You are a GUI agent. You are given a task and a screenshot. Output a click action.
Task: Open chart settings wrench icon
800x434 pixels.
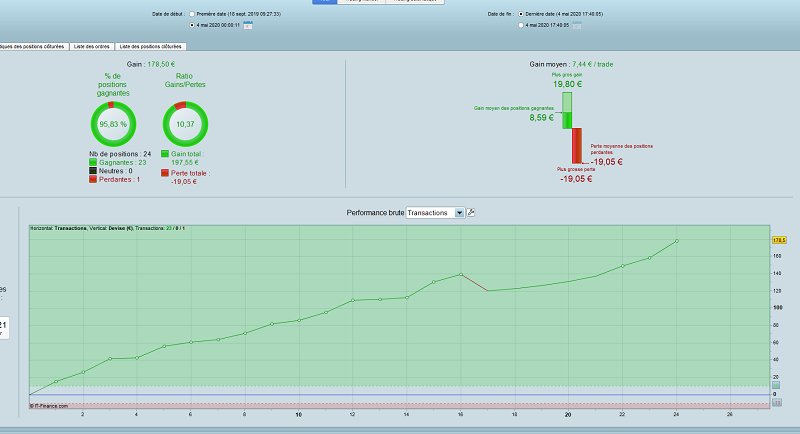471,213
